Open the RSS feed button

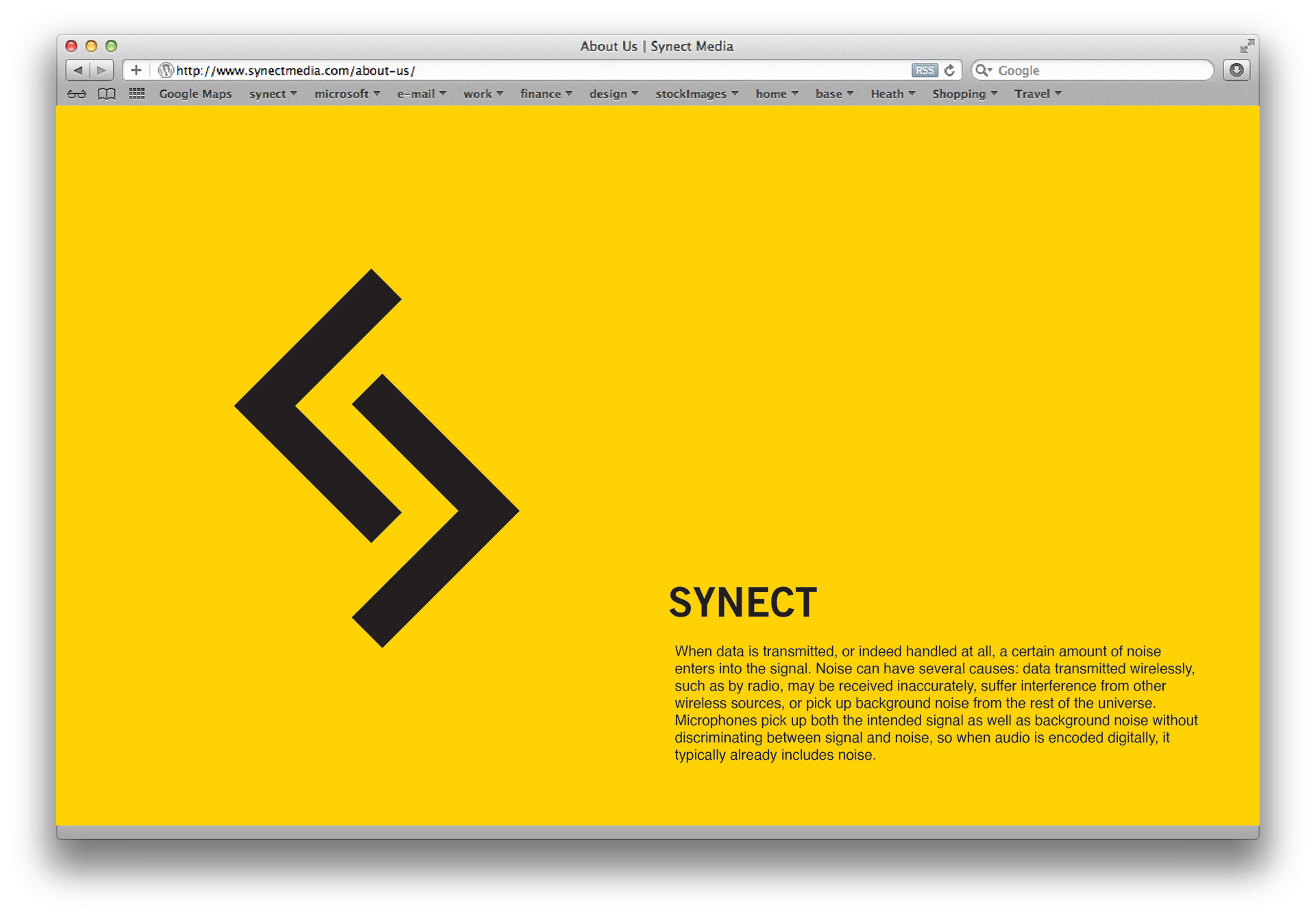click(x=924, y=70)
